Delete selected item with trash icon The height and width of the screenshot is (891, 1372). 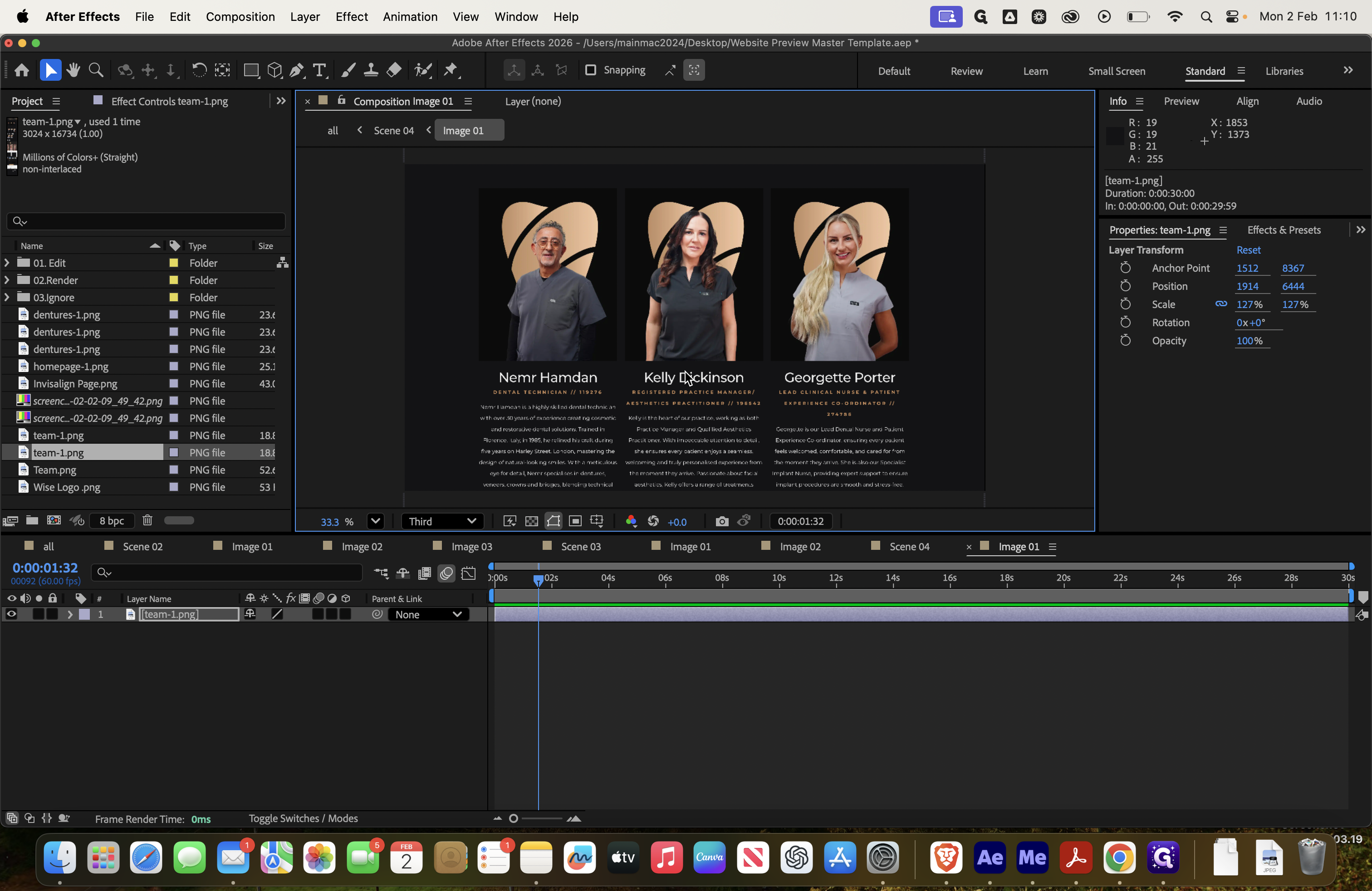(x=147, y=520)
